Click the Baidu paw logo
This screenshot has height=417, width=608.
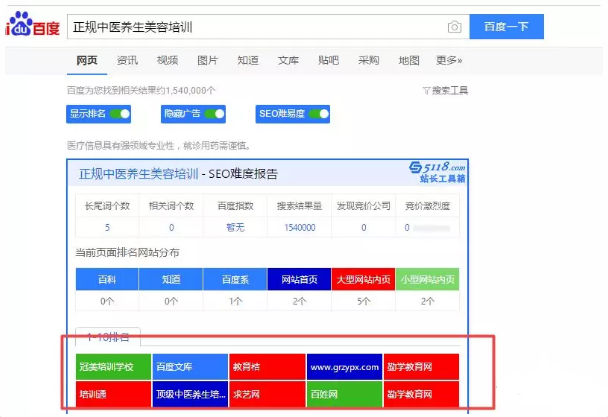coord(33,24)
